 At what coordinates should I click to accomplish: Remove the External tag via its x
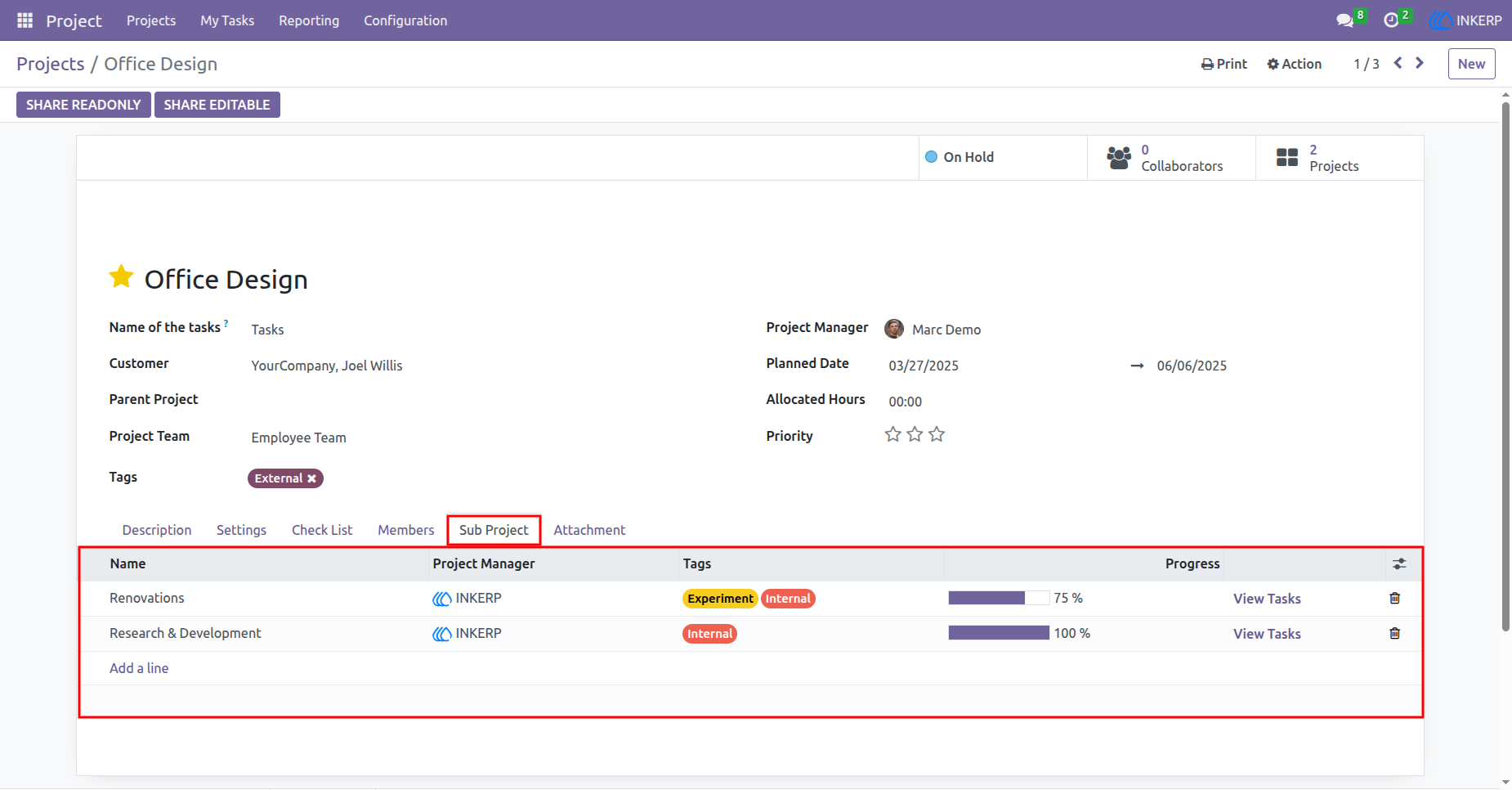pos(311,478)
